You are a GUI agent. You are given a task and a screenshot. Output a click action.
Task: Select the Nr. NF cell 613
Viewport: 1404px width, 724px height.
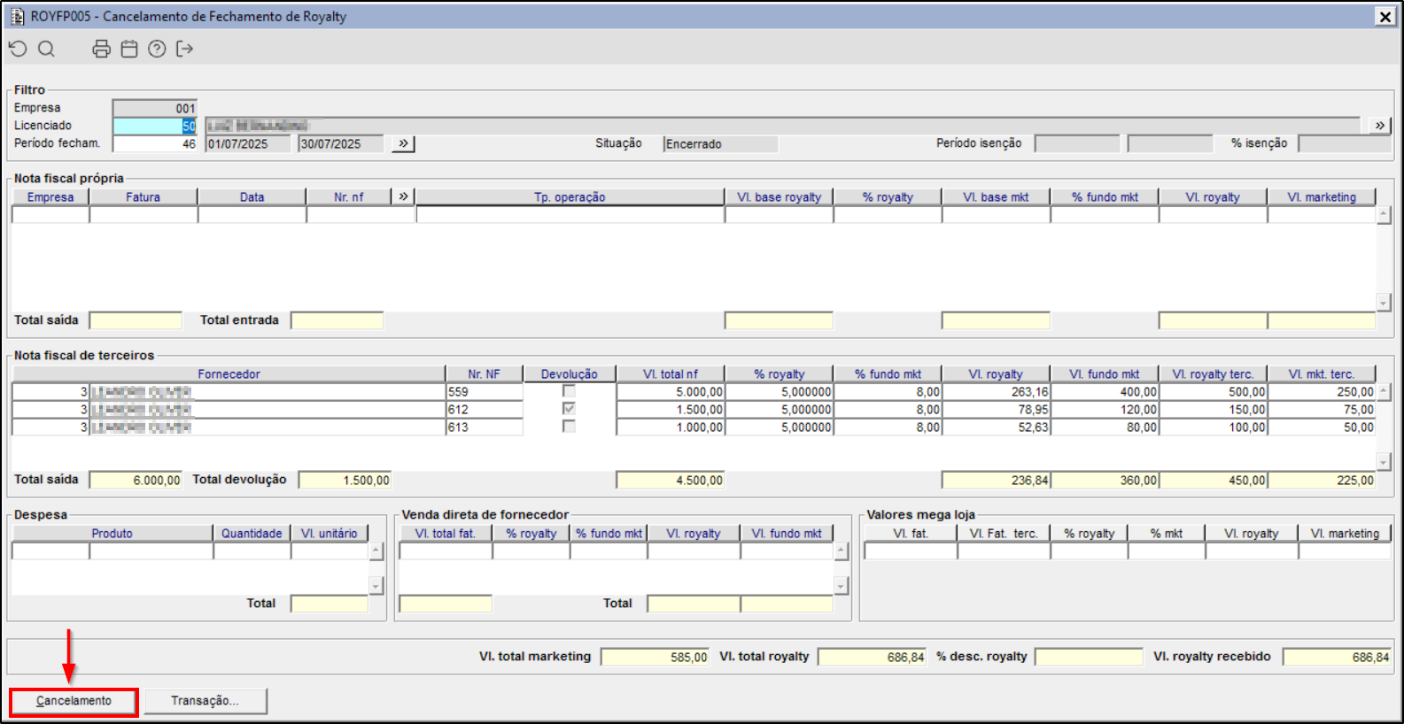pyautogui.click(x=485, y=426)
